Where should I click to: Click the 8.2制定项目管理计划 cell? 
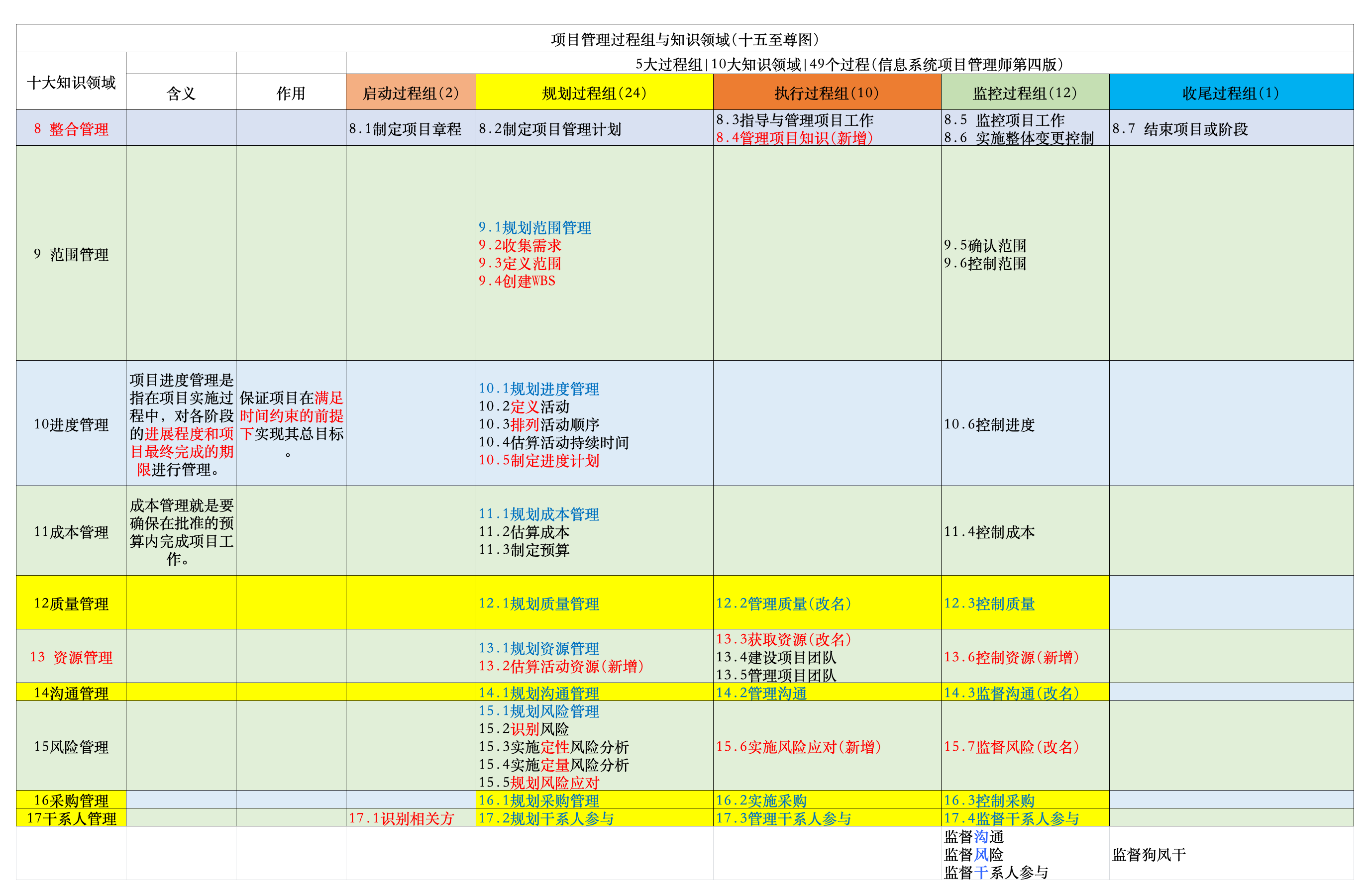594,128
